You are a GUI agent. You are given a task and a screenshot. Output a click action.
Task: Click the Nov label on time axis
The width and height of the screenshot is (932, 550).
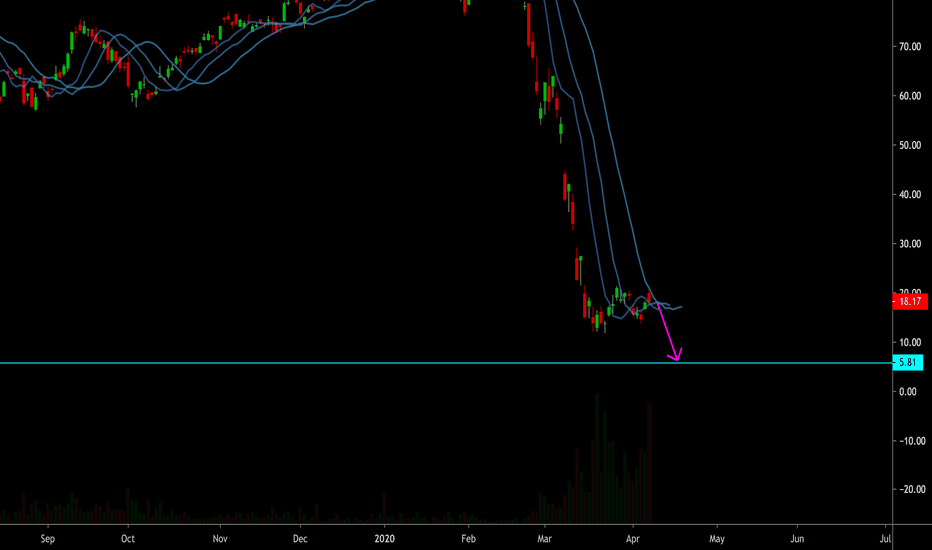(x=220, y=539)
